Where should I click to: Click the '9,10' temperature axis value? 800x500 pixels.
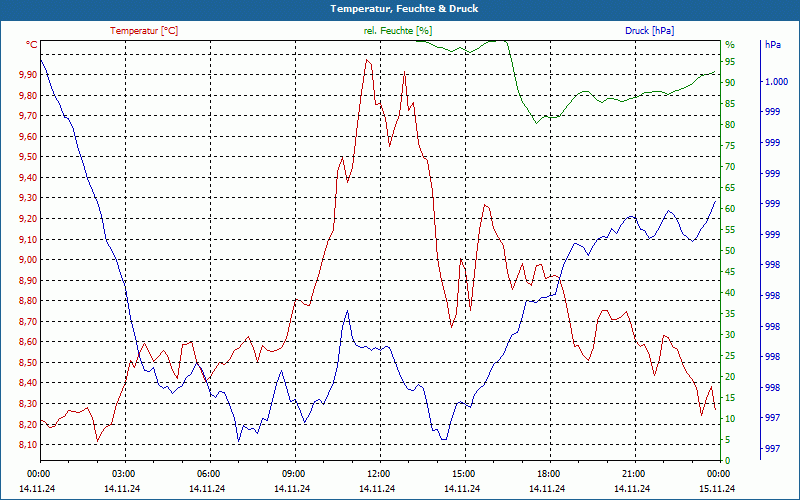[29, 239]
